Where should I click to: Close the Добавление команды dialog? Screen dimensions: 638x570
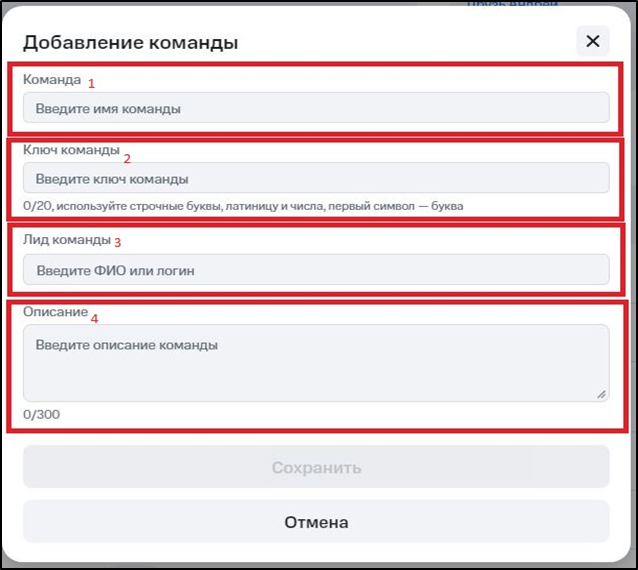click(x=592, y=41)
